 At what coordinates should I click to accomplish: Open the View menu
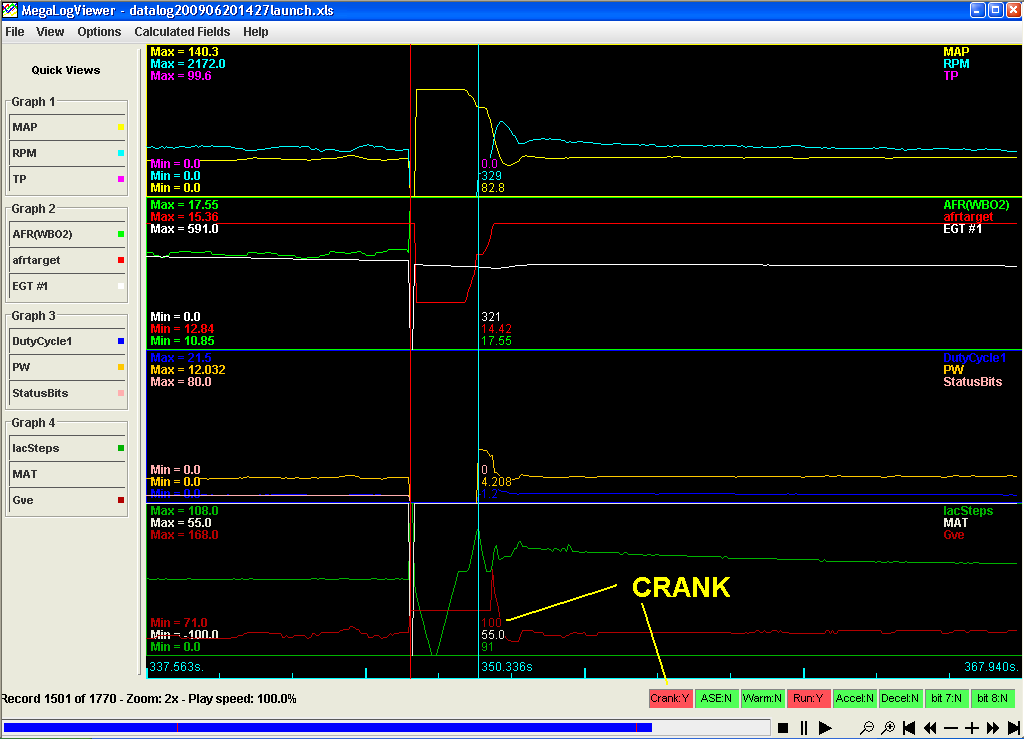click(50, 31)
